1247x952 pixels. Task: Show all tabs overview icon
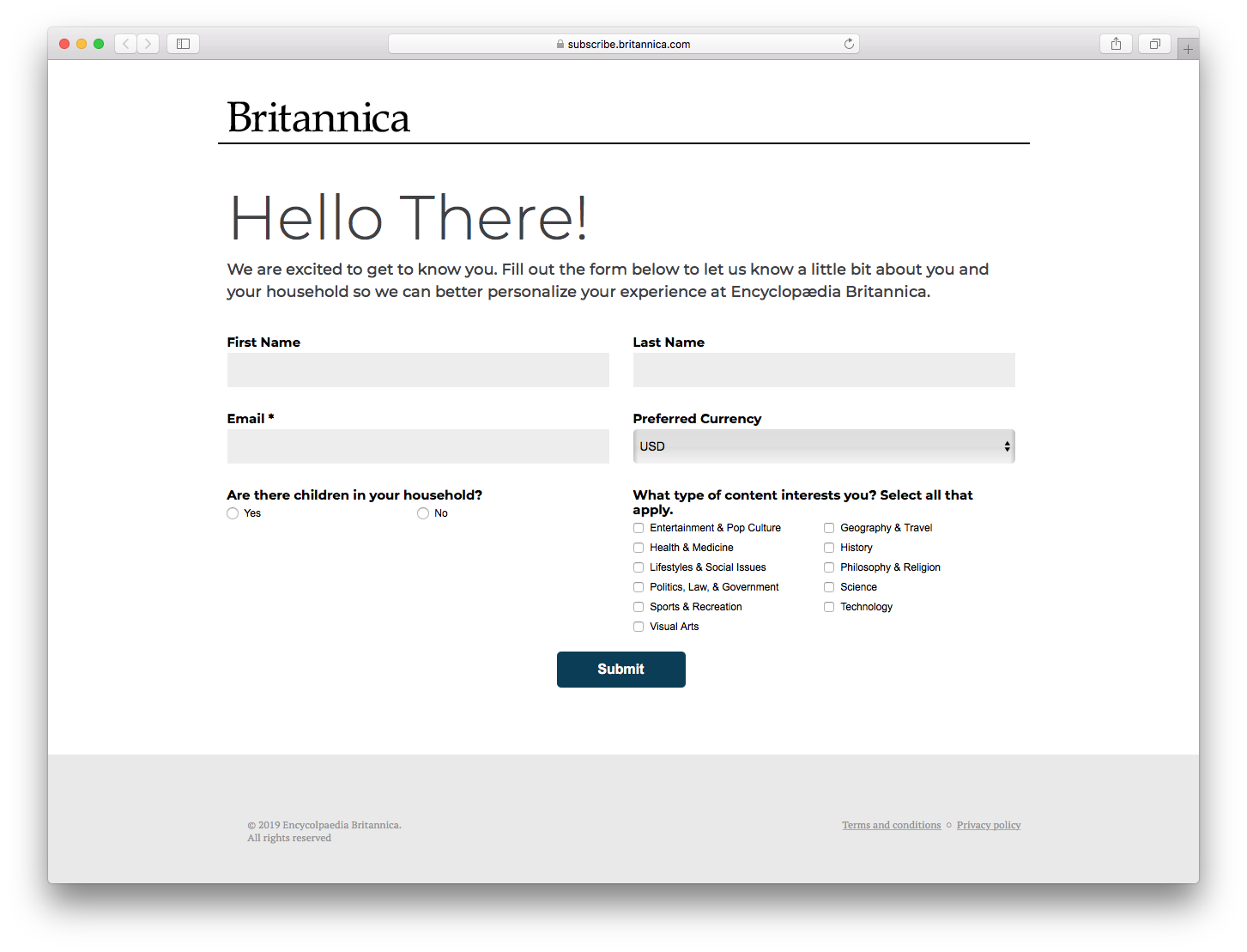coord(1154,43)
